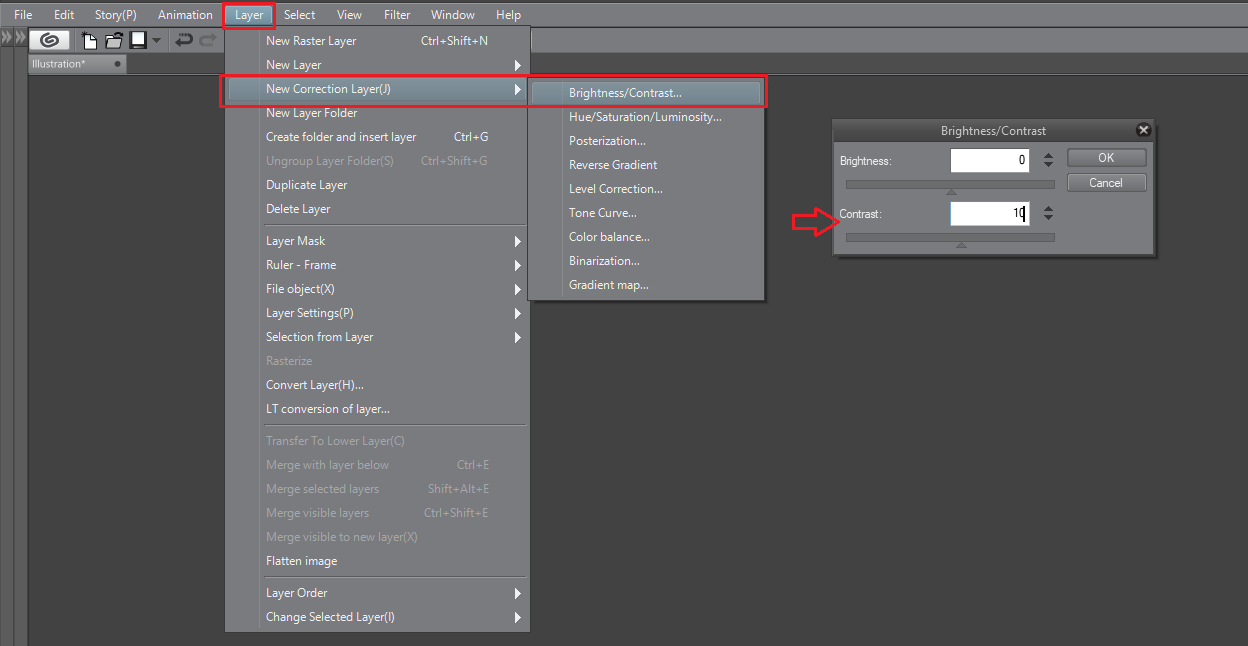1248x646 pixels.
Task: Click the Open file folder icon
Action: 114,41
